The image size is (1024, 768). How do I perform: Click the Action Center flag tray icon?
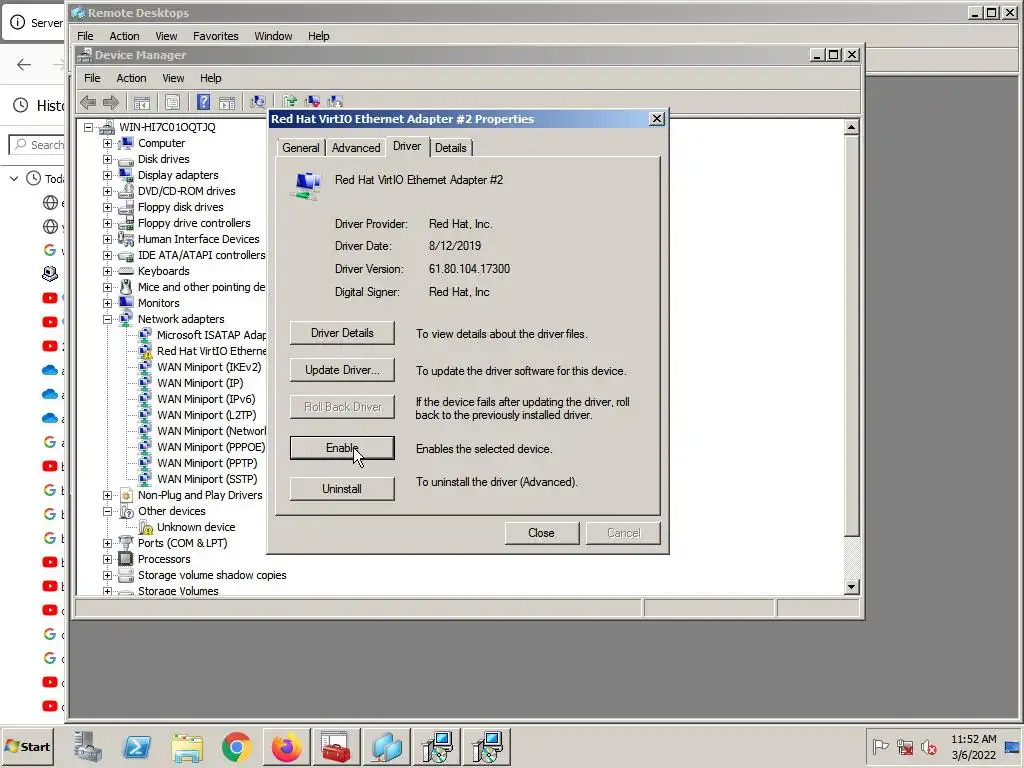[880, 746]
